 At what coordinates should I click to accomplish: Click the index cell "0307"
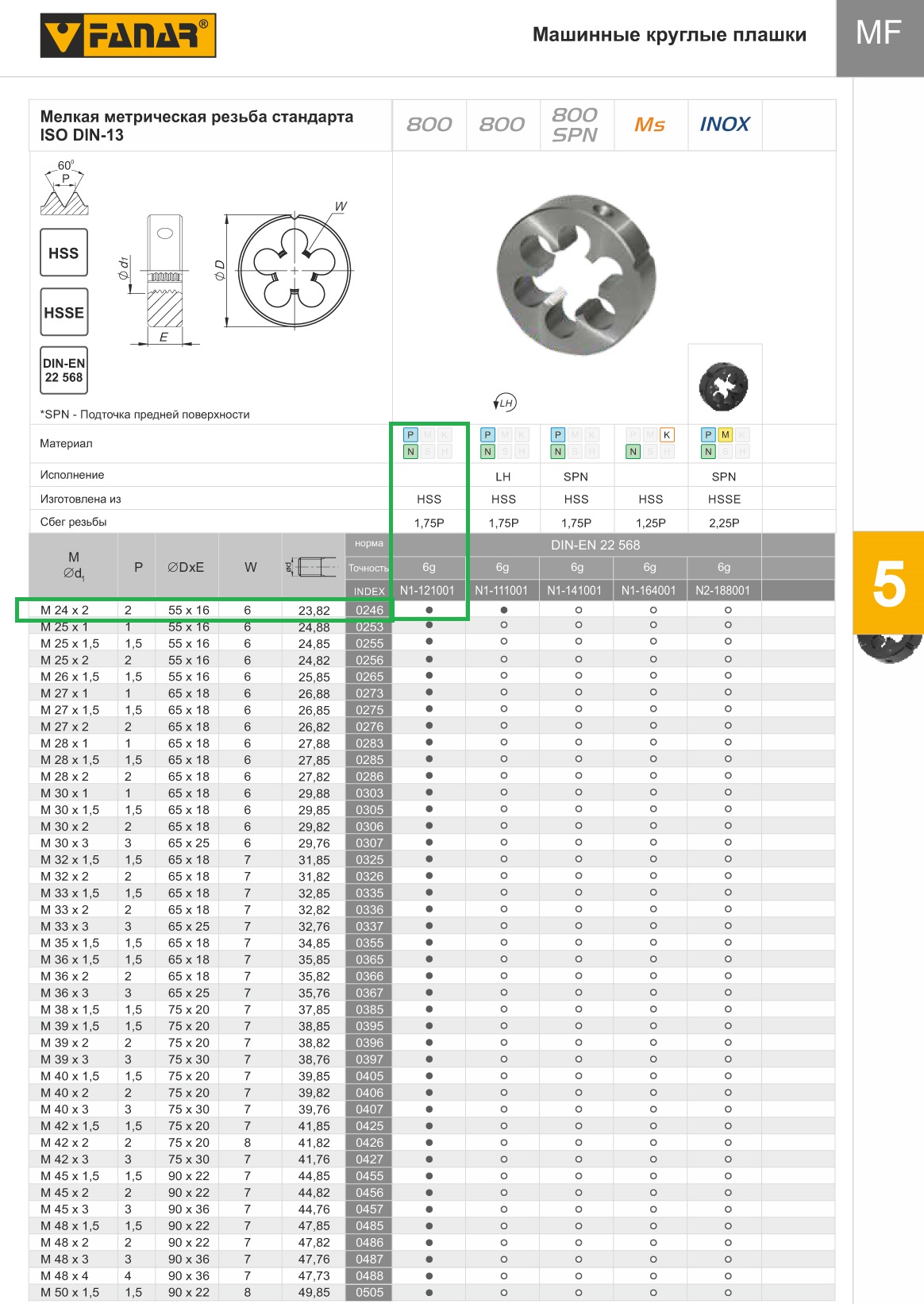click(369, 843)
